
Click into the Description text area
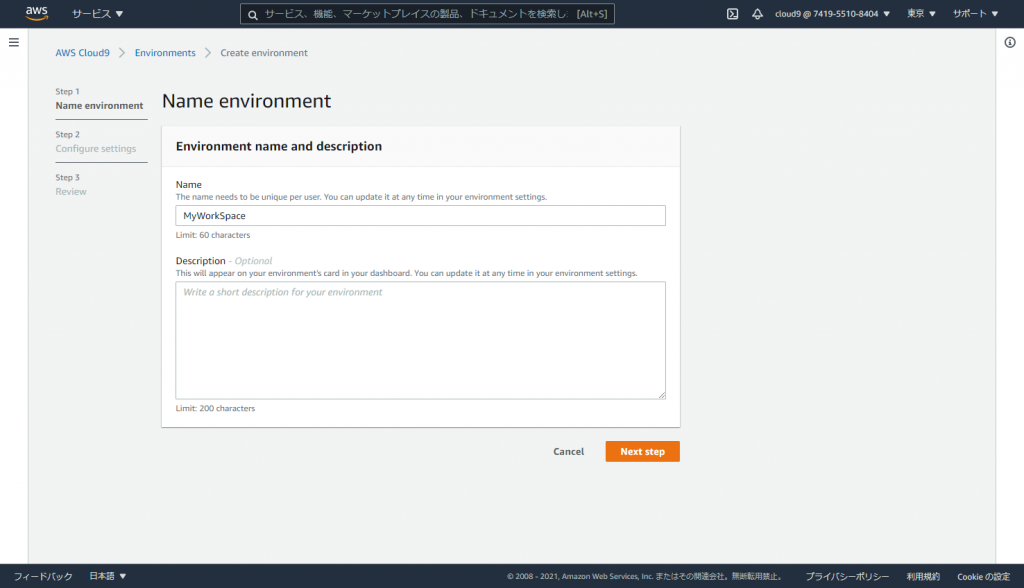point(421,340)
